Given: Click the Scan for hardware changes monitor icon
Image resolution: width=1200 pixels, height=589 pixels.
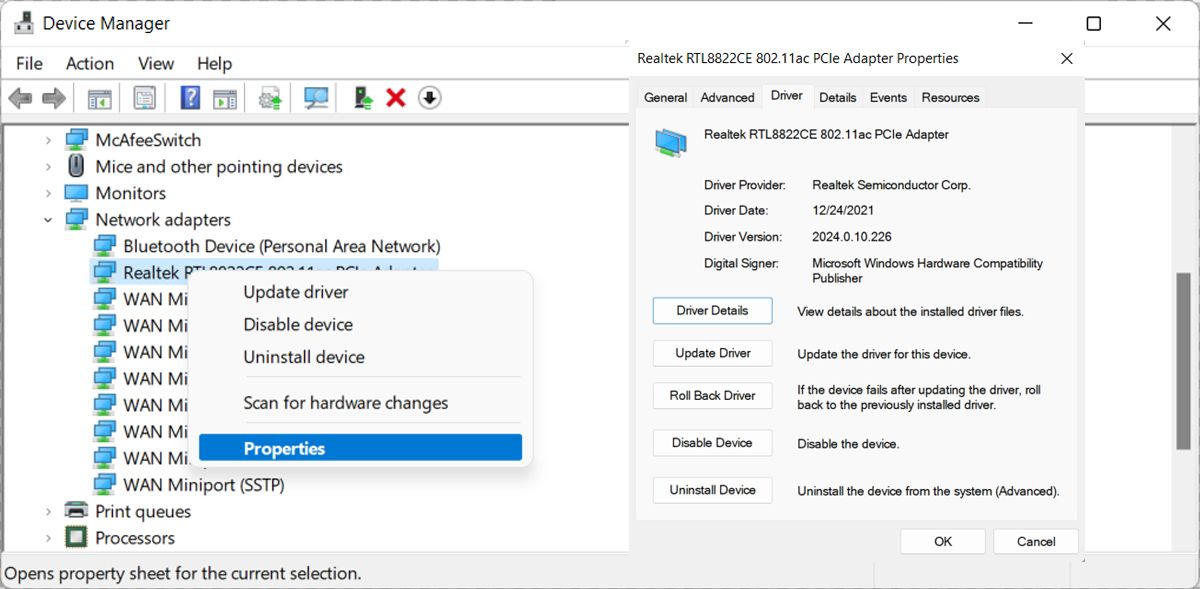Looking at the screenshot, I should [316, 98].
